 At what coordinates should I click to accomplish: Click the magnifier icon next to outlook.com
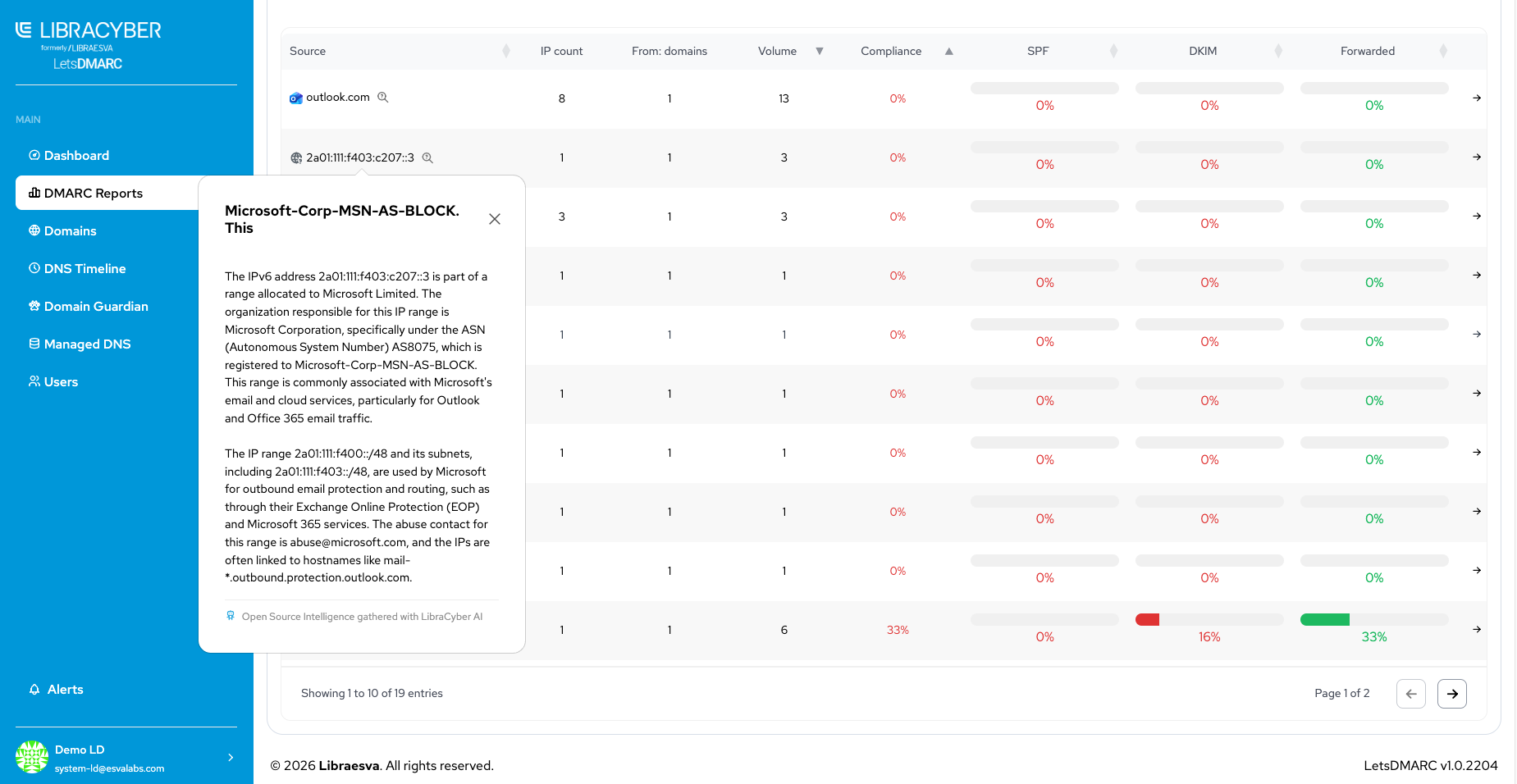pyautogui.click(x=382, y=98)
